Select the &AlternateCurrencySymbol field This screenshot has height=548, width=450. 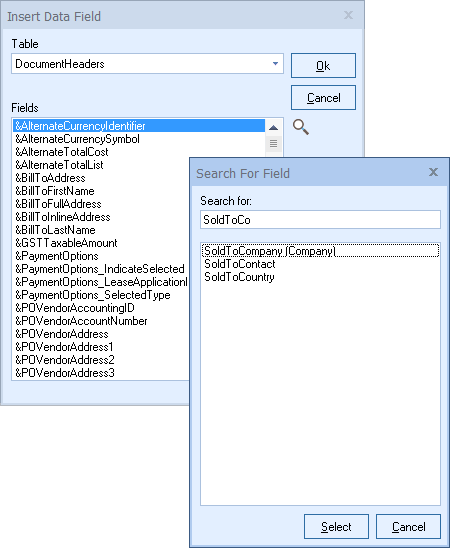[77, 139]
